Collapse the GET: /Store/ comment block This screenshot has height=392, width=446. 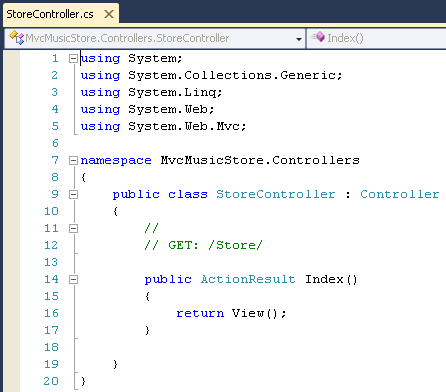pyautogui.click(x=73, y=228)
